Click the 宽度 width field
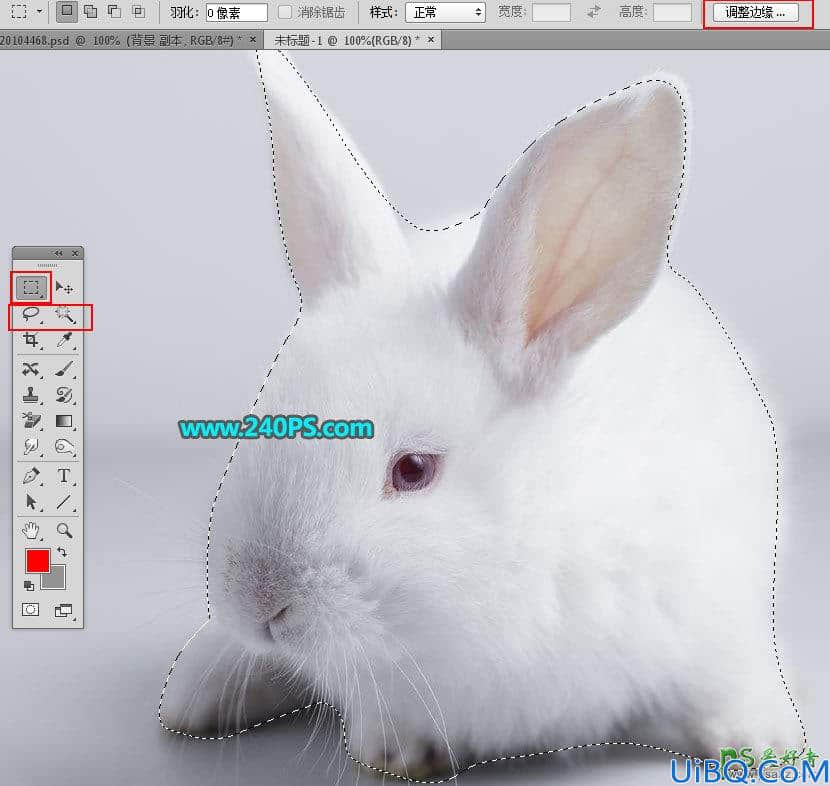Image resolution: width=830 pixels, height=786 pixels. pyautogui.click(x=551, y=12)
